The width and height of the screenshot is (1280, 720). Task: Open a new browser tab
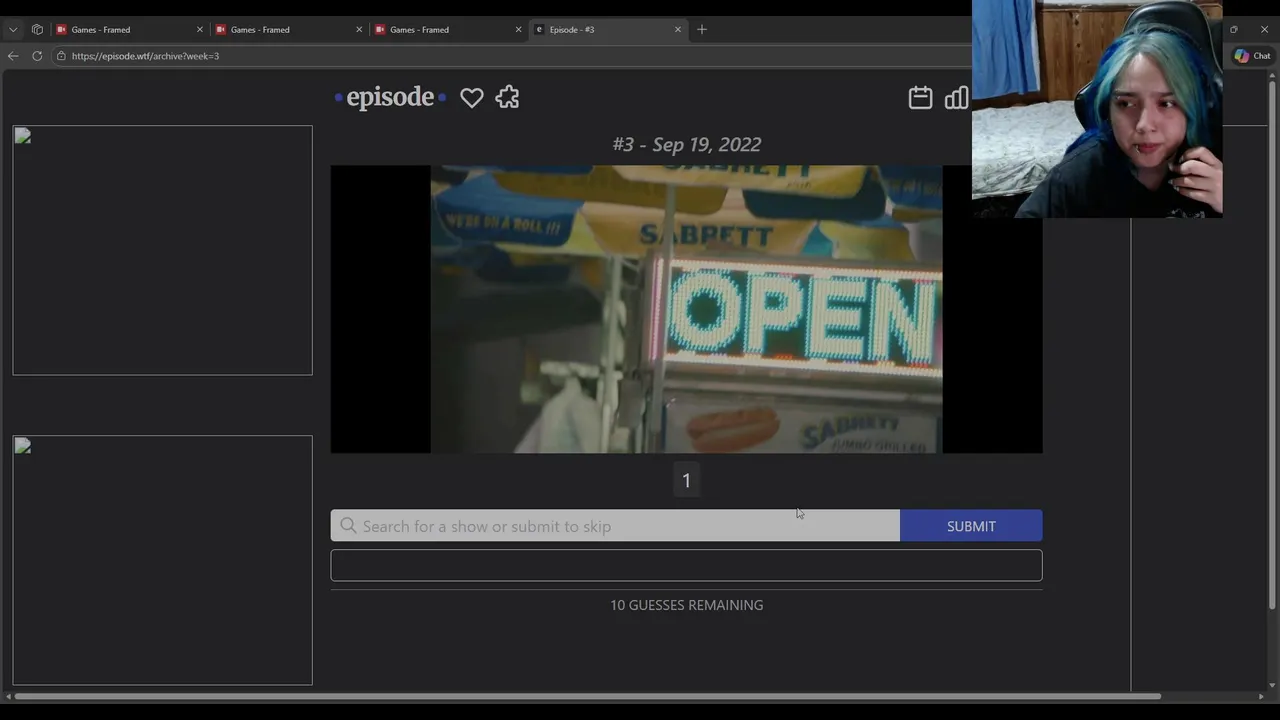pos(702,30)
